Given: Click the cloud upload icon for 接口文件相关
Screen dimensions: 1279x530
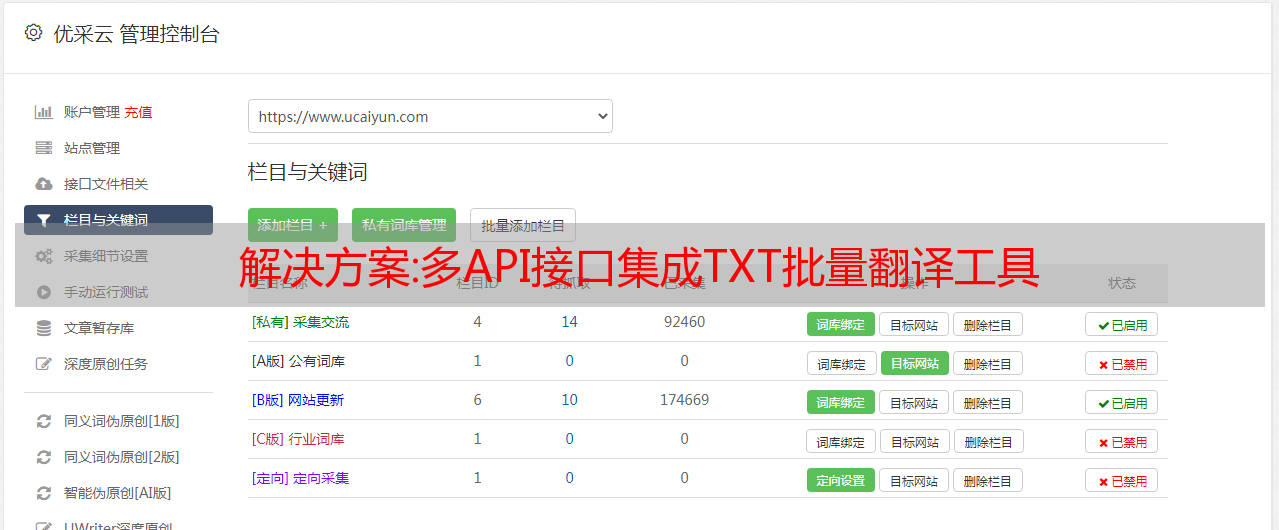Looking at the screenshot, I should 43,184.
